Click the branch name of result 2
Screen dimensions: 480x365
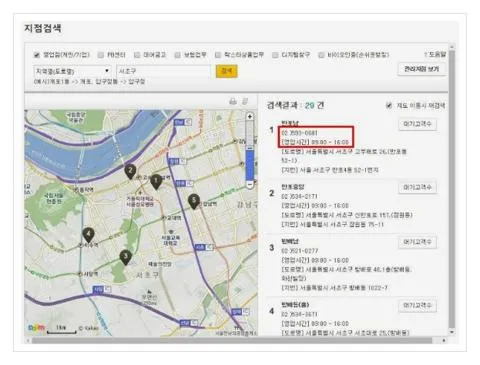293,187
